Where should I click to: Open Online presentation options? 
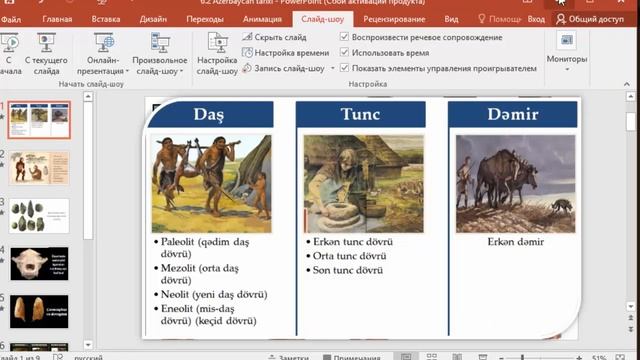(103, 54)
